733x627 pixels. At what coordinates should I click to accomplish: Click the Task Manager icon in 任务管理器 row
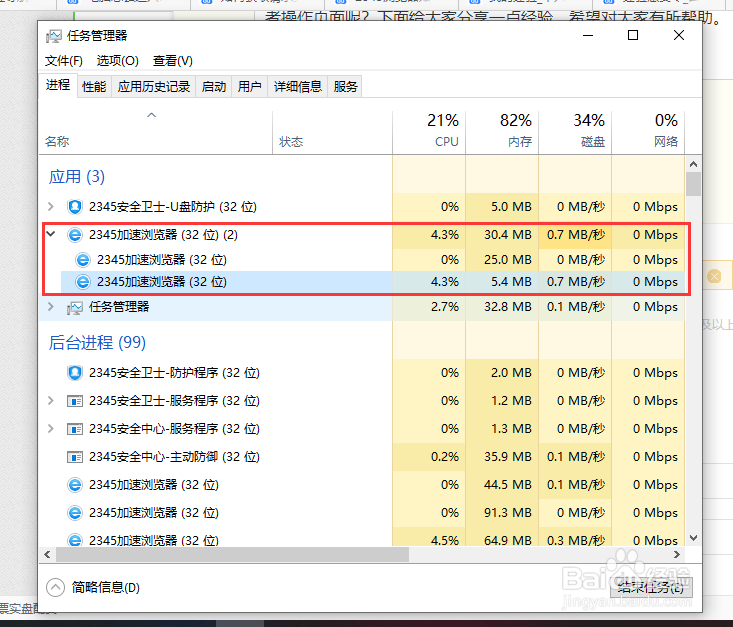tap(75, 307)
